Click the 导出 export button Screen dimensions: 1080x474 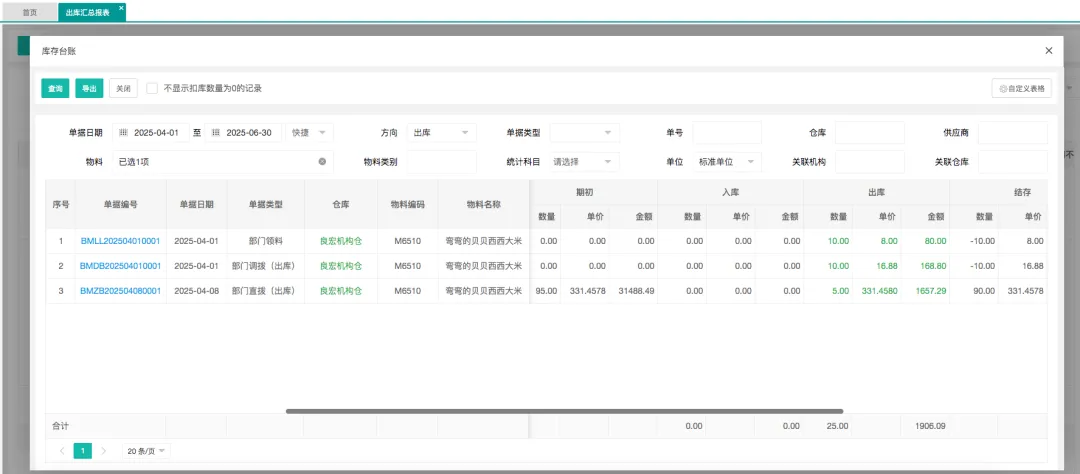coord(89,88)
